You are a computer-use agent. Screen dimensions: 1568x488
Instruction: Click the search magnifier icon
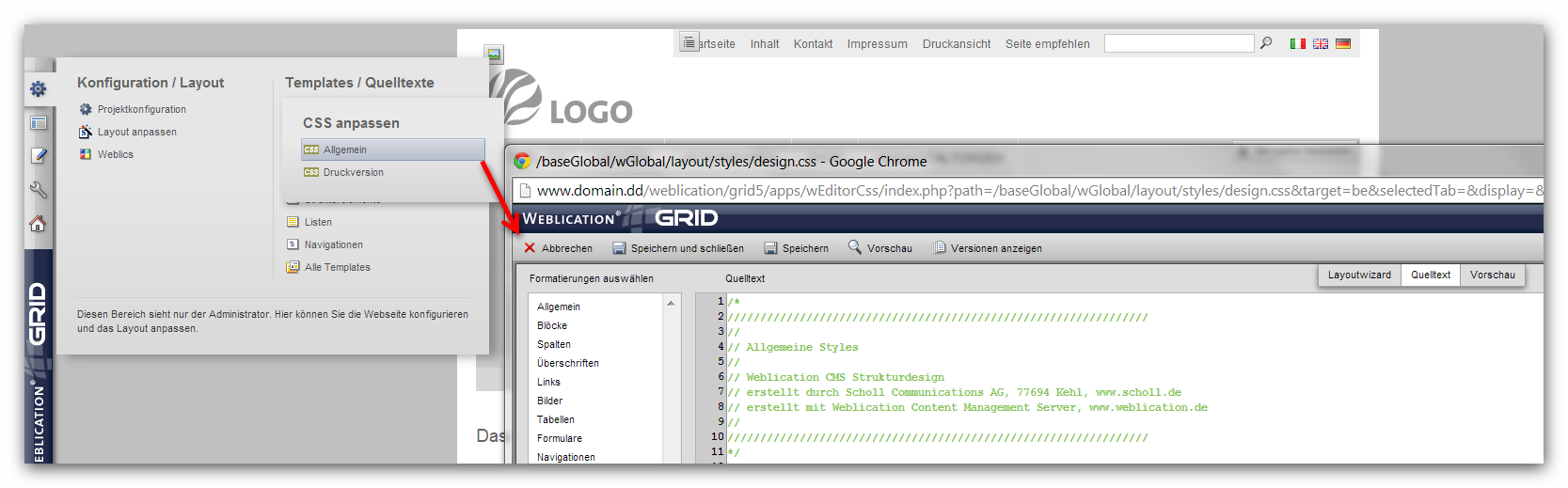point(1266,43)
